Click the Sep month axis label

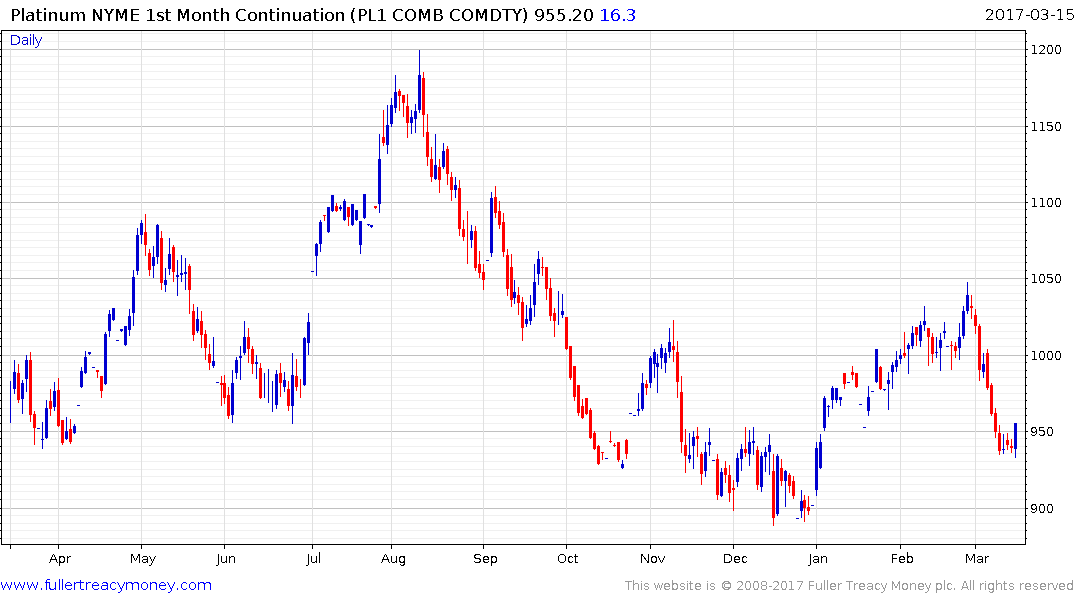pyautogui.click(x=485, y=559)
